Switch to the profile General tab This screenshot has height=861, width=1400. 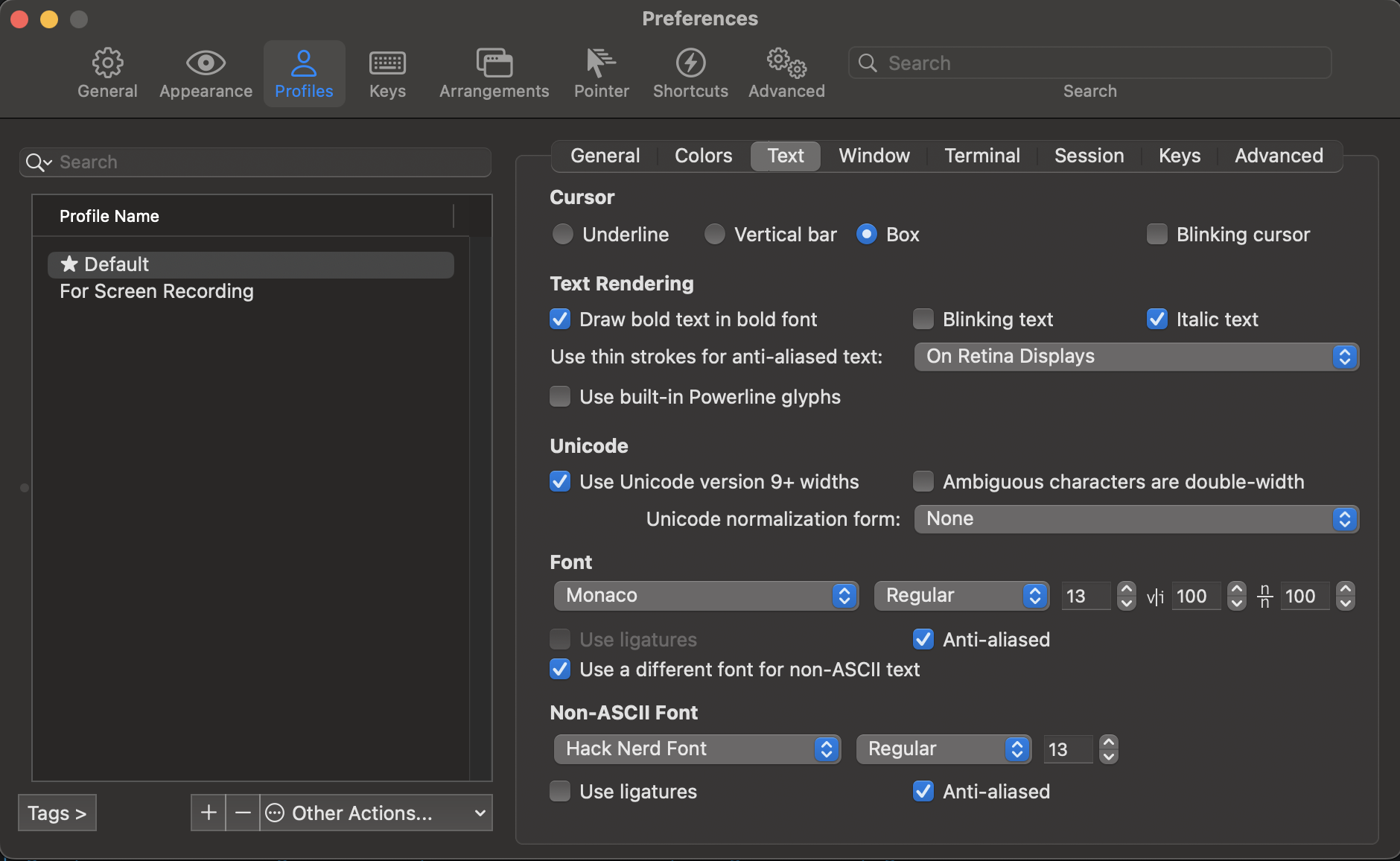(605, 156)
